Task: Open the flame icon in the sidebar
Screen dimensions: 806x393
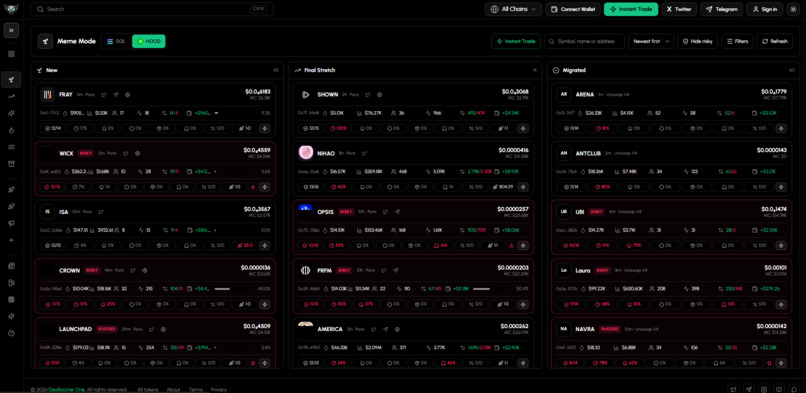Action: (x=11, y=130)
